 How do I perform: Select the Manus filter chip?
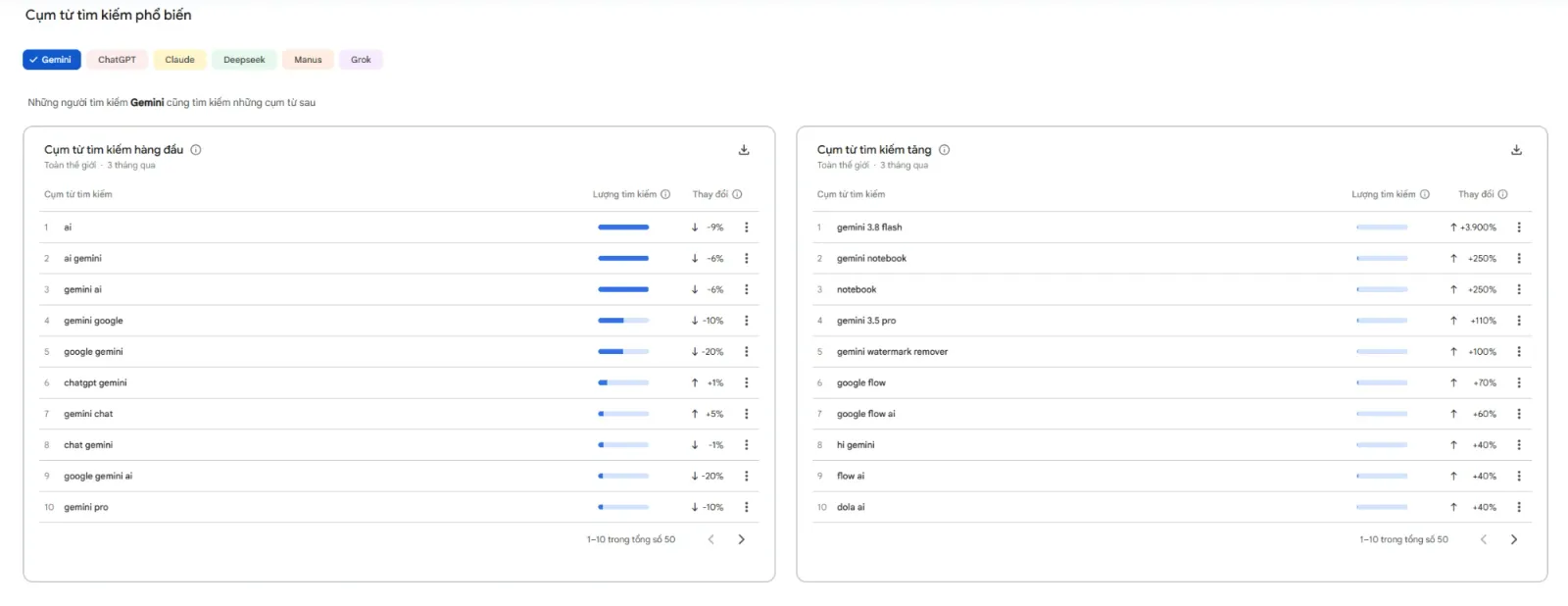(308, 60)
